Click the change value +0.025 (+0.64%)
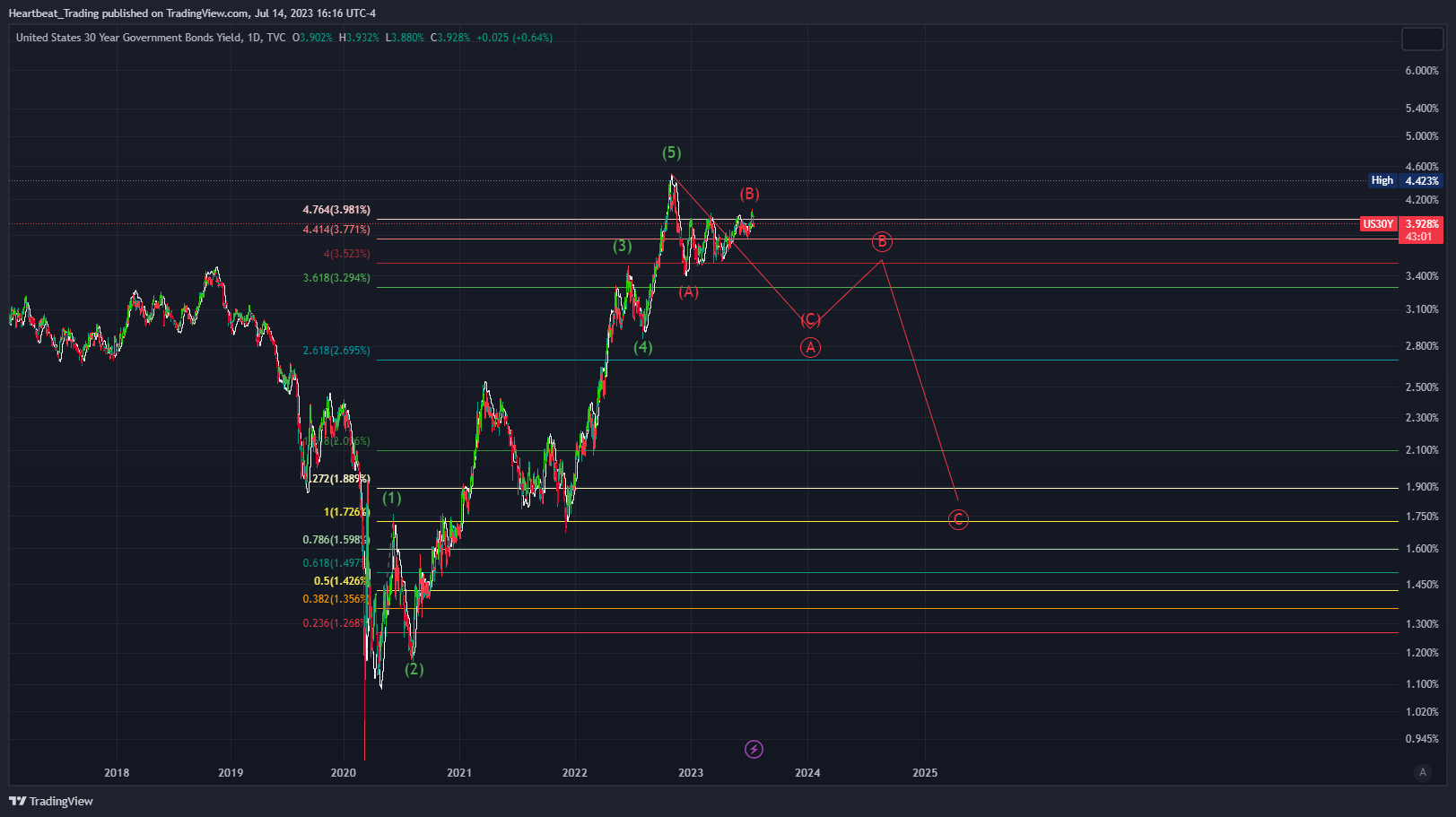 click(514, 38)
